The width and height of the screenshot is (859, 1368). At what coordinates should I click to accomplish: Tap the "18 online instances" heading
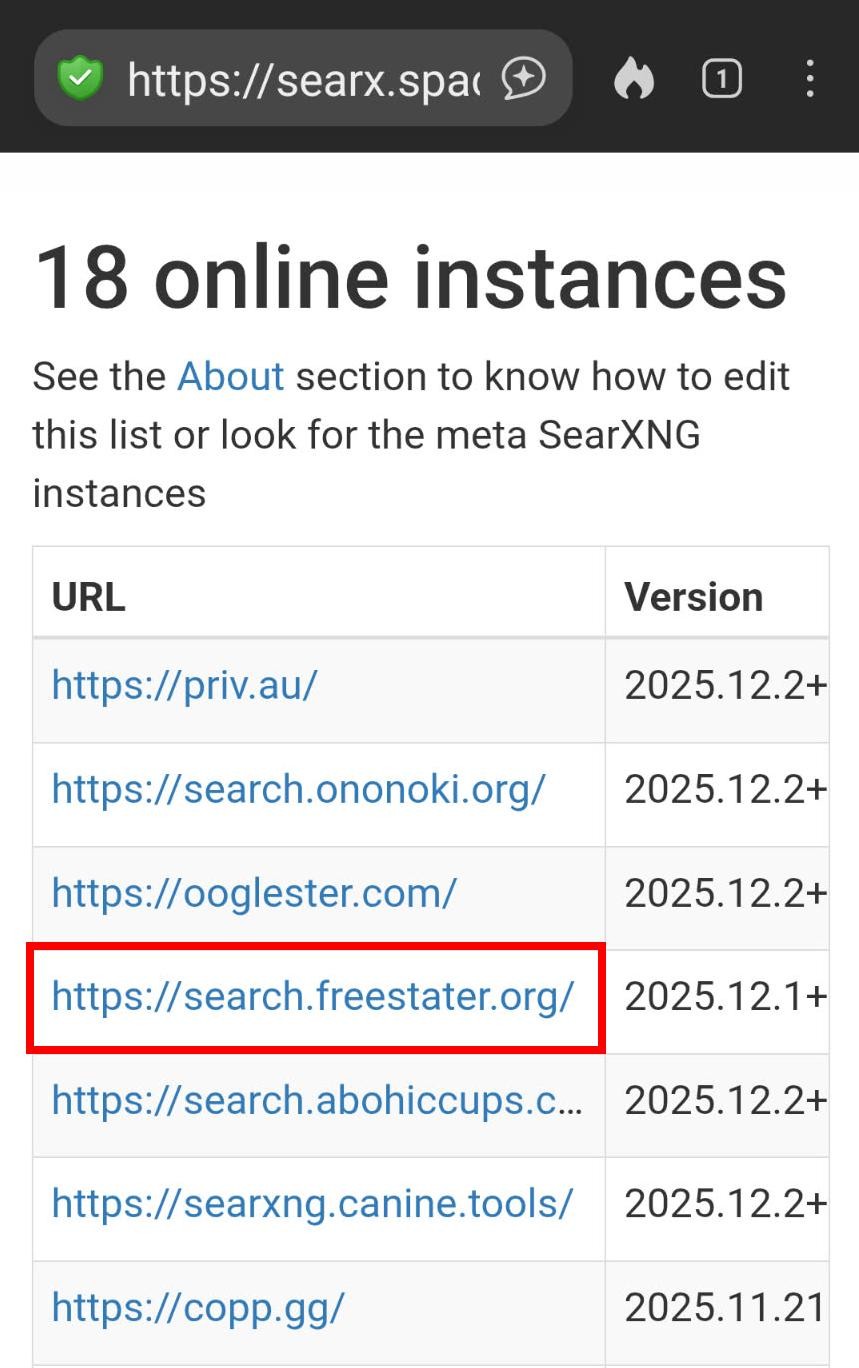coord(410,277)
